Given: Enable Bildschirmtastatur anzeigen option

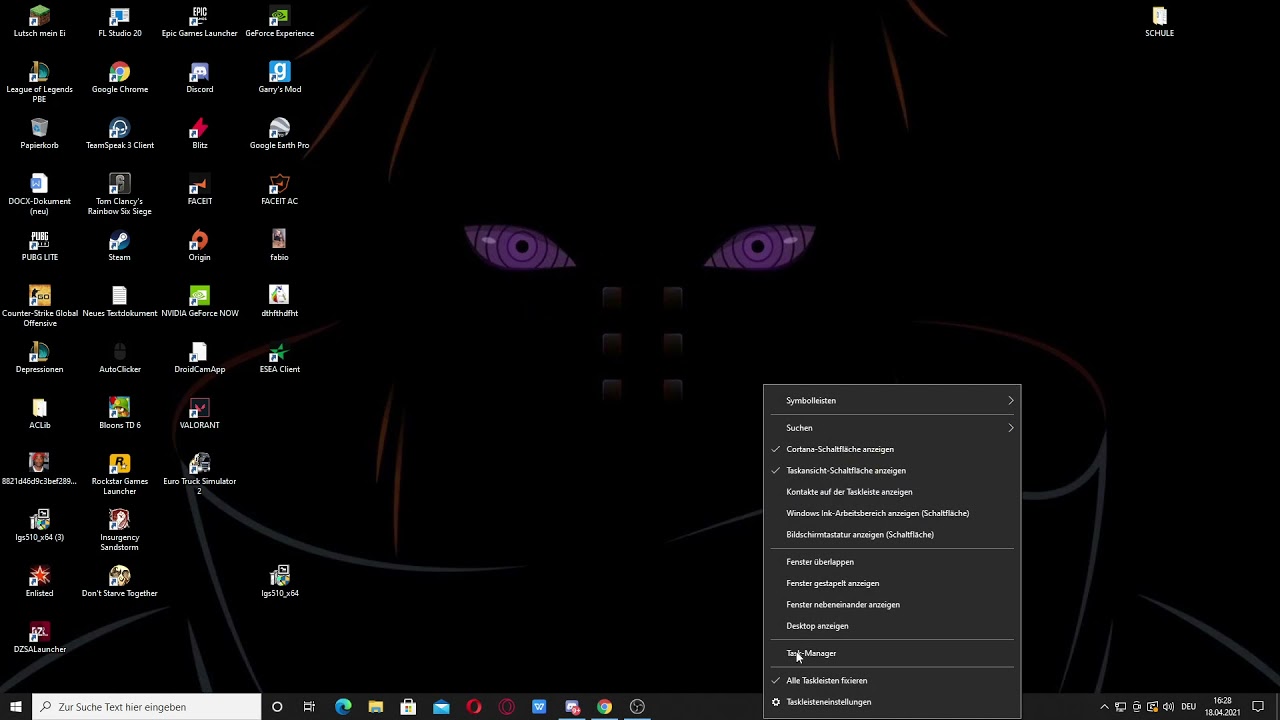Looking at the screenshot, I should (892, 534).
